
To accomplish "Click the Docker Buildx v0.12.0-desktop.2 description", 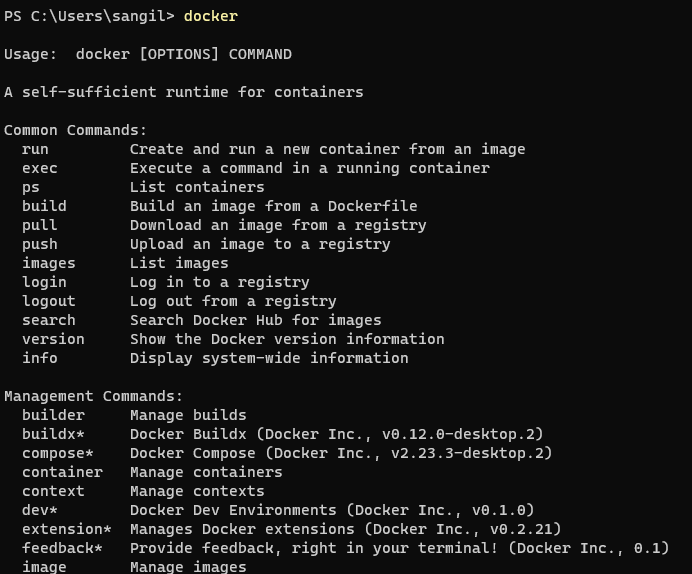I will (337, 434).
